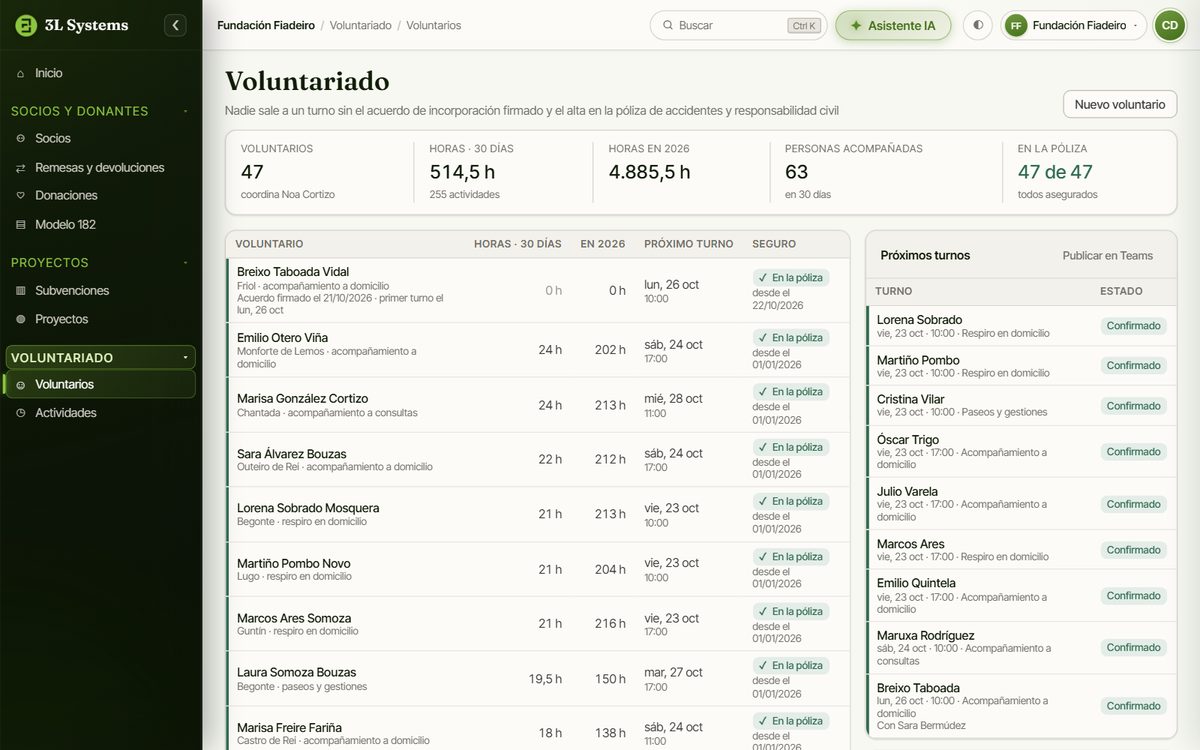Go to Socios in the sidebar
This screenshot has width=1200, height=750.
pos(100,138)
